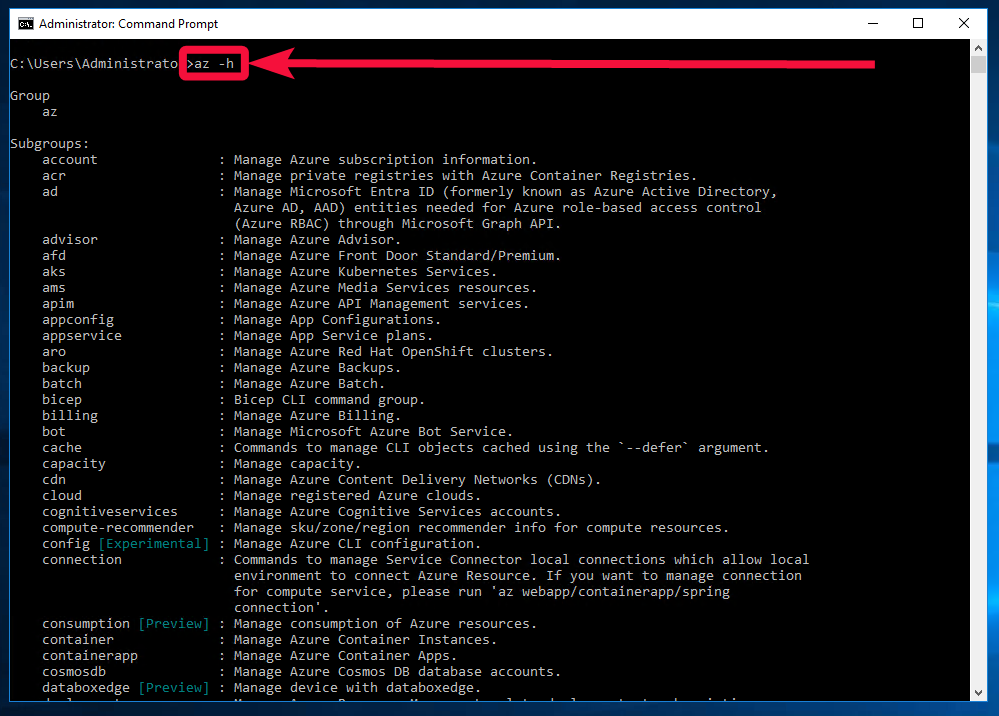Click the 'Subgroups:' heading
The width and height of the screenshot is (999, 716).
50,143
